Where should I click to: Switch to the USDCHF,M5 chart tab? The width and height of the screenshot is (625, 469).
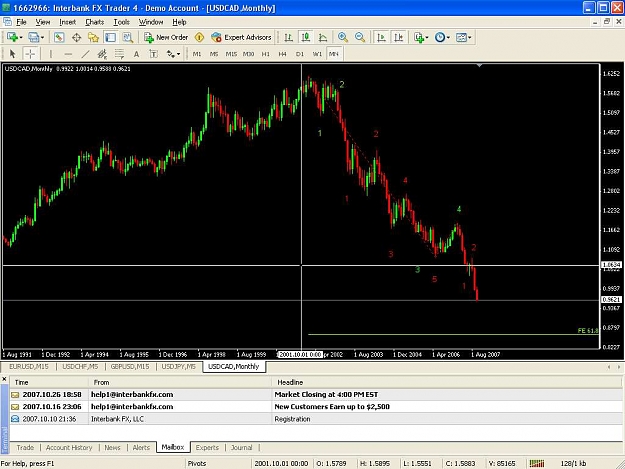[80, 366]
